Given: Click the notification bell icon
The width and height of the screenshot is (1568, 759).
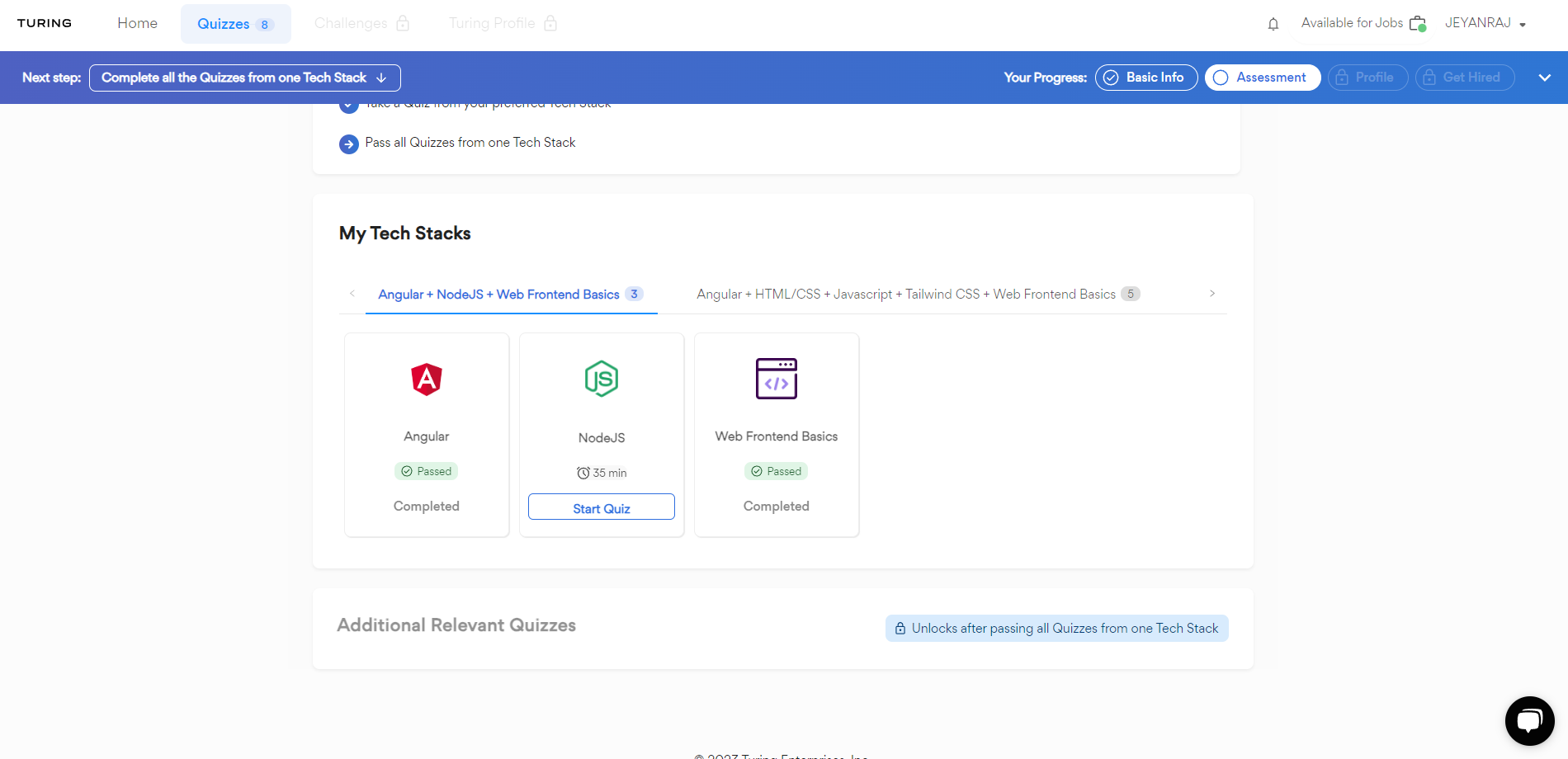Looking at the screenshot, I should pyautogui.click(x=1273, y=24).
